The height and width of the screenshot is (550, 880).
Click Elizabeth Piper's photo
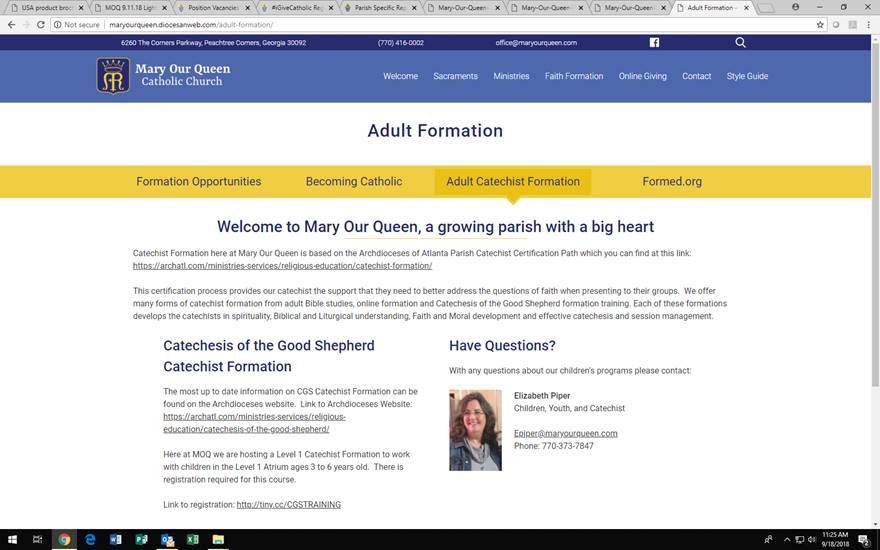point(475,430)
